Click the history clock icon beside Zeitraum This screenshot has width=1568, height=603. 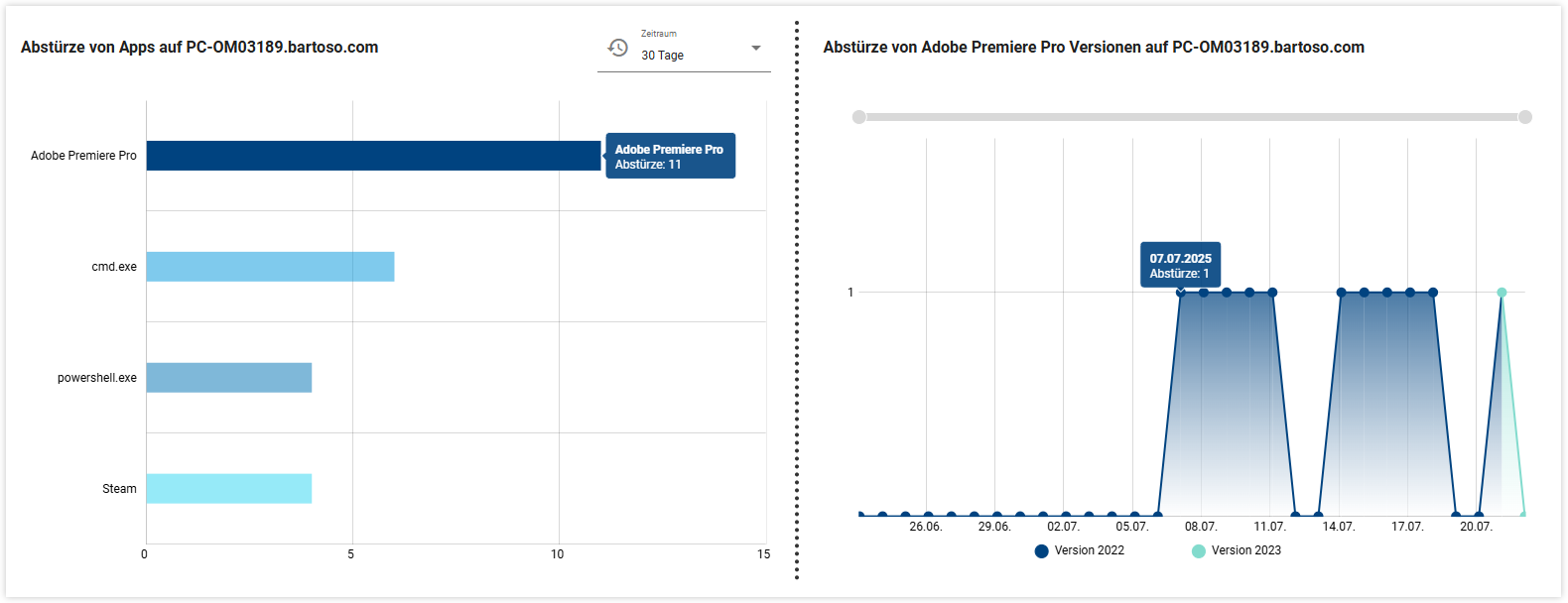click(617, 48)
